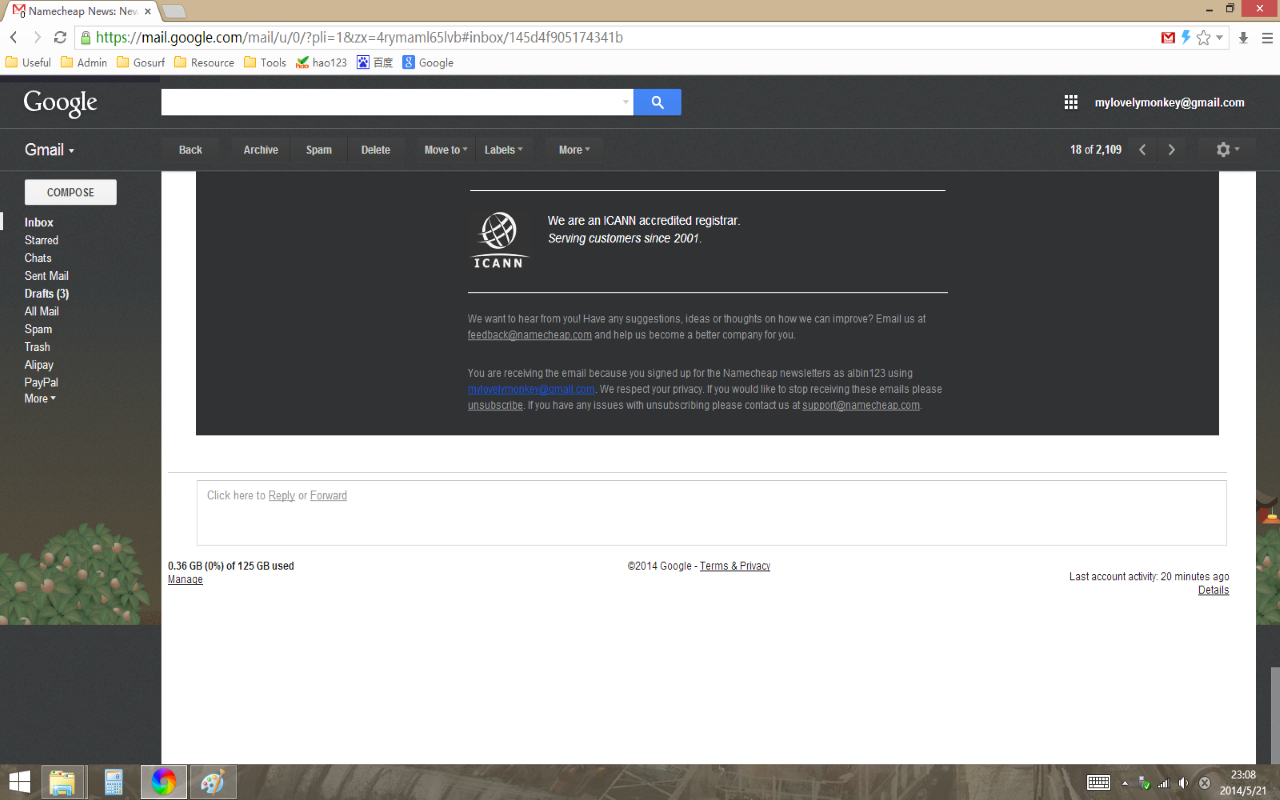The image size is (1280, 800).
Task: Click the safely remove hardware icon
Action: click(x=1144, y=783)
